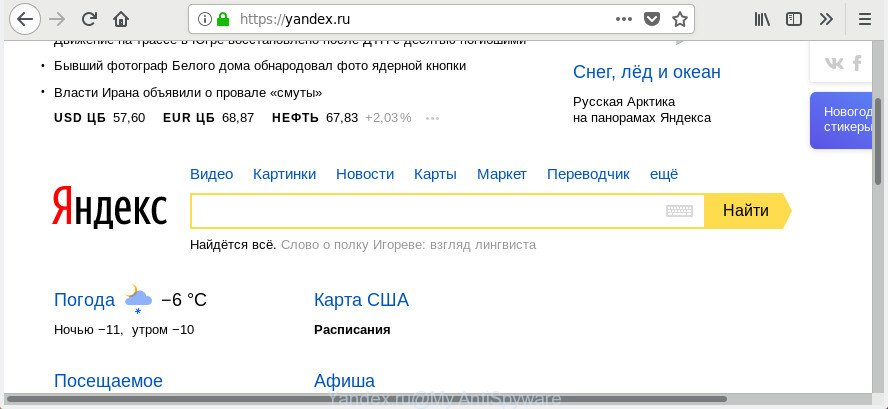The width and height of the screenshot is (888, 409).
Task: Open the Маркет tab
Action: tap(502, 174)
